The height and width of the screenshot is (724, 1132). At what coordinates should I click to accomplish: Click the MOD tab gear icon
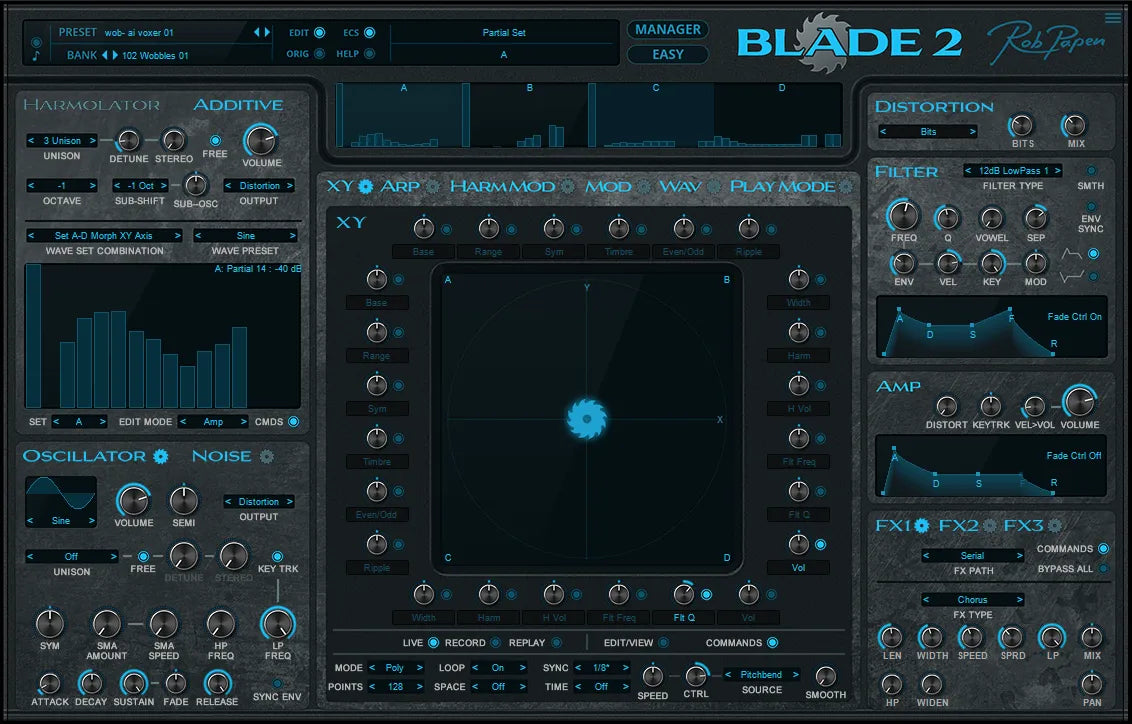pyautogui.click(x=643, y=186)
